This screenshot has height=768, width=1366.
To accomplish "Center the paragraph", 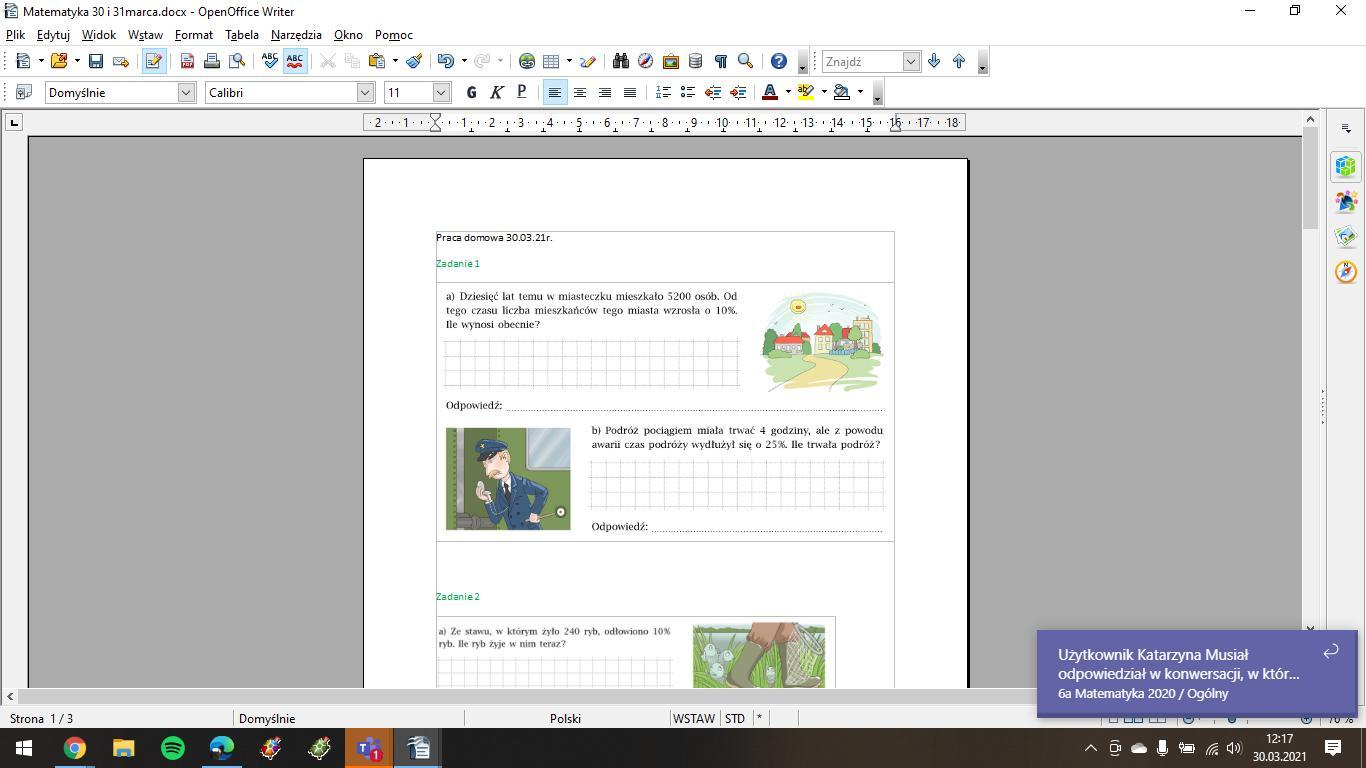I will click(x=579, y=92).
